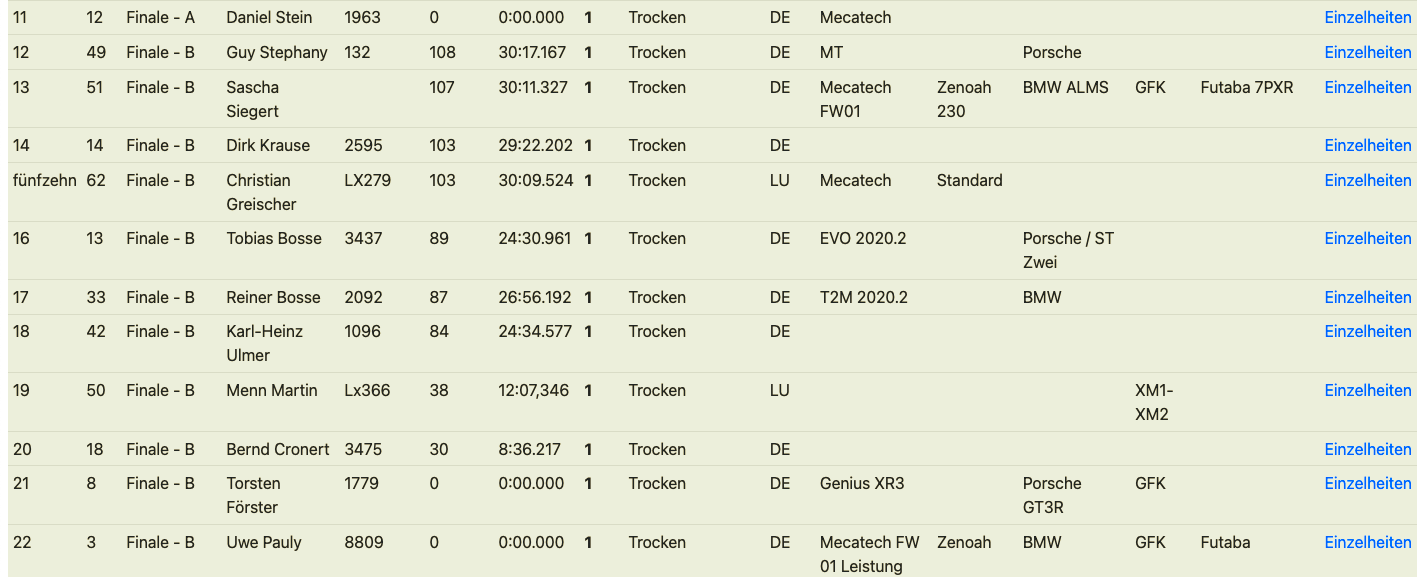Viewport: 1424px width, 577px height.
Task: Open Uwe Pauly's Einzelheiten link
Action: coord(1367,542)
